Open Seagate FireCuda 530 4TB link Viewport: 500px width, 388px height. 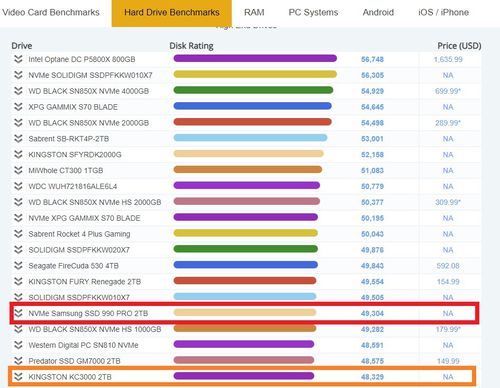73,266
